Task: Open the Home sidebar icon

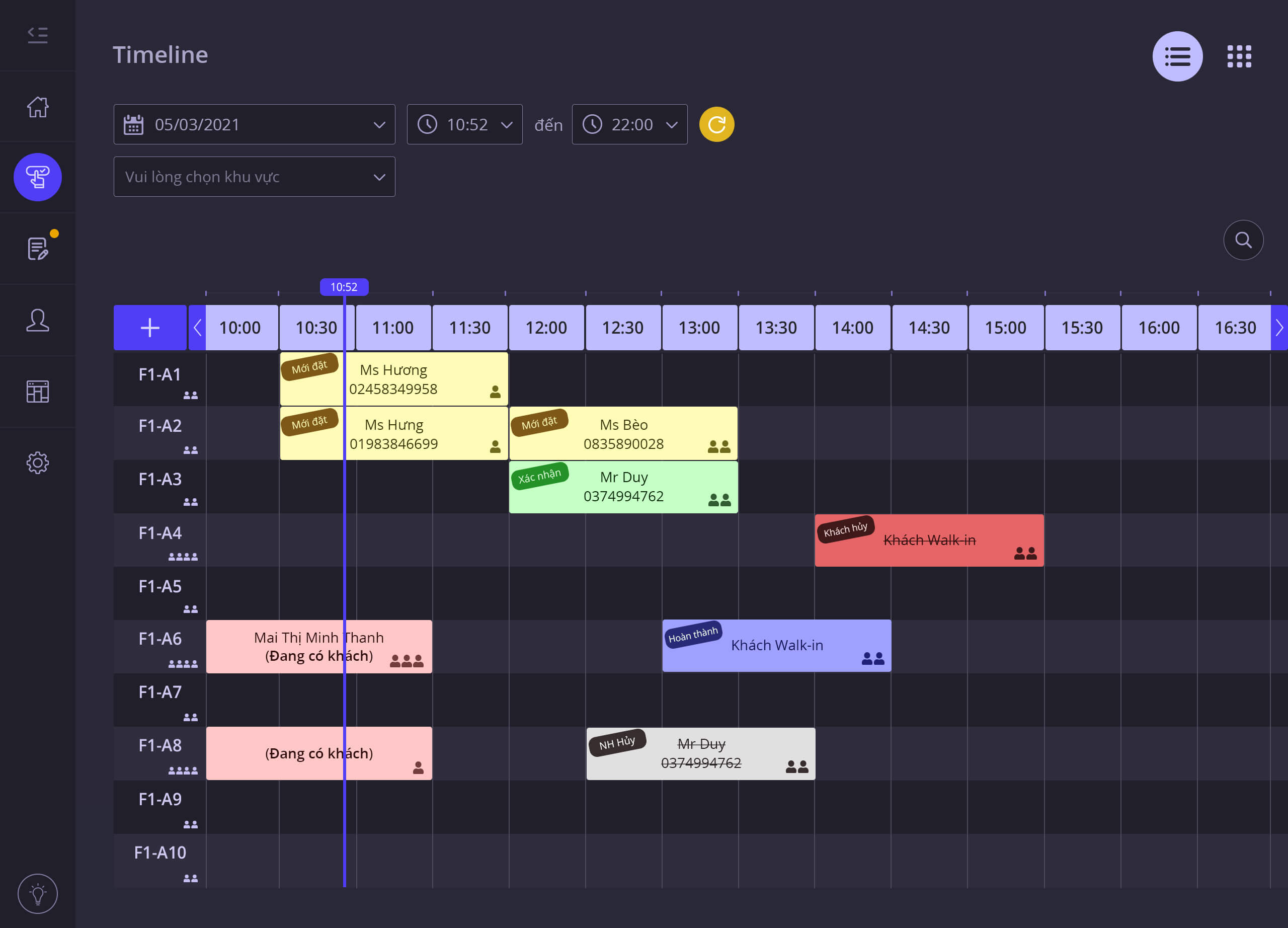Action: (x=37, y=107)
